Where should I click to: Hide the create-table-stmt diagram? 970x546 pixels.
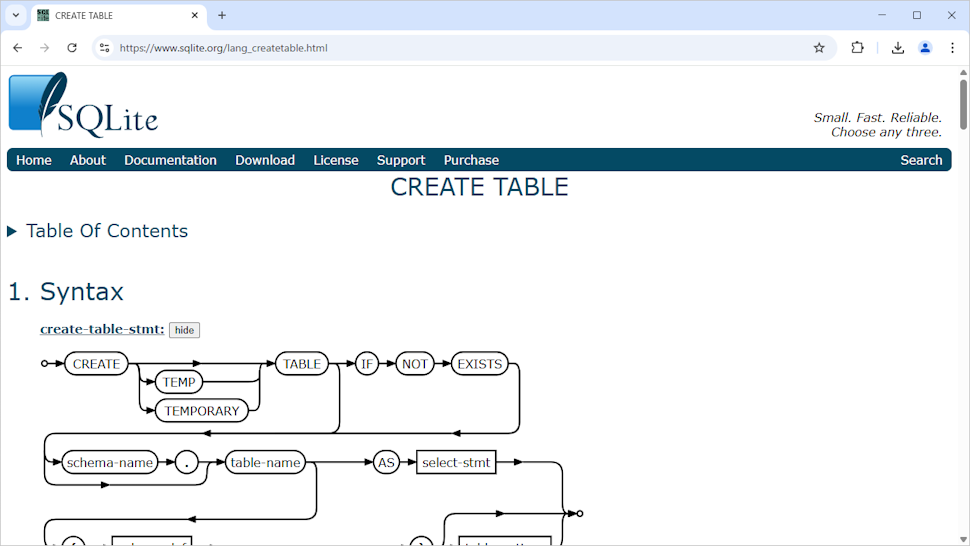tap(184, 330)
